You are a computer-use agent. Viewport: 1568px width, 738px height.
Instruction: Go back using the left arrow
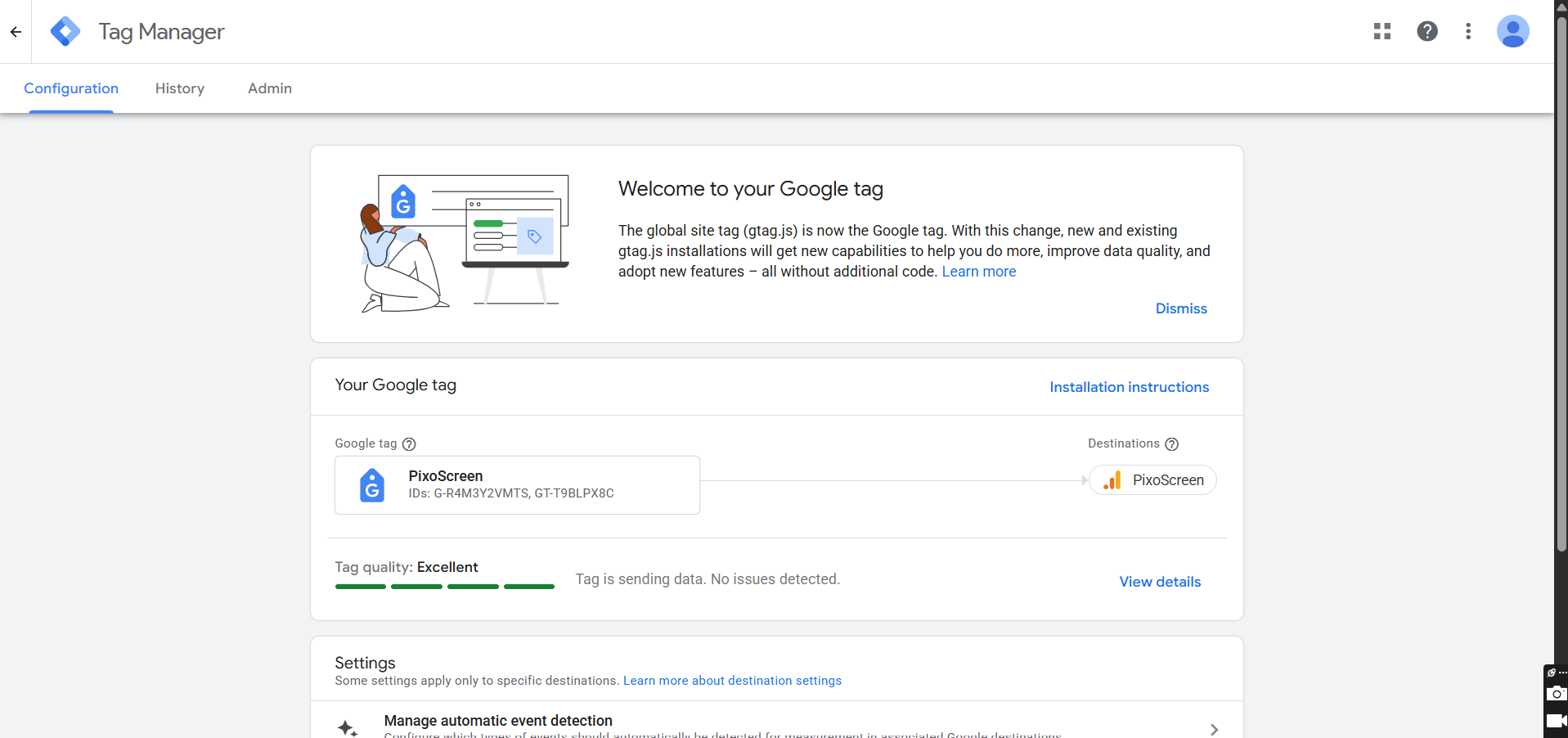(16, 32)
